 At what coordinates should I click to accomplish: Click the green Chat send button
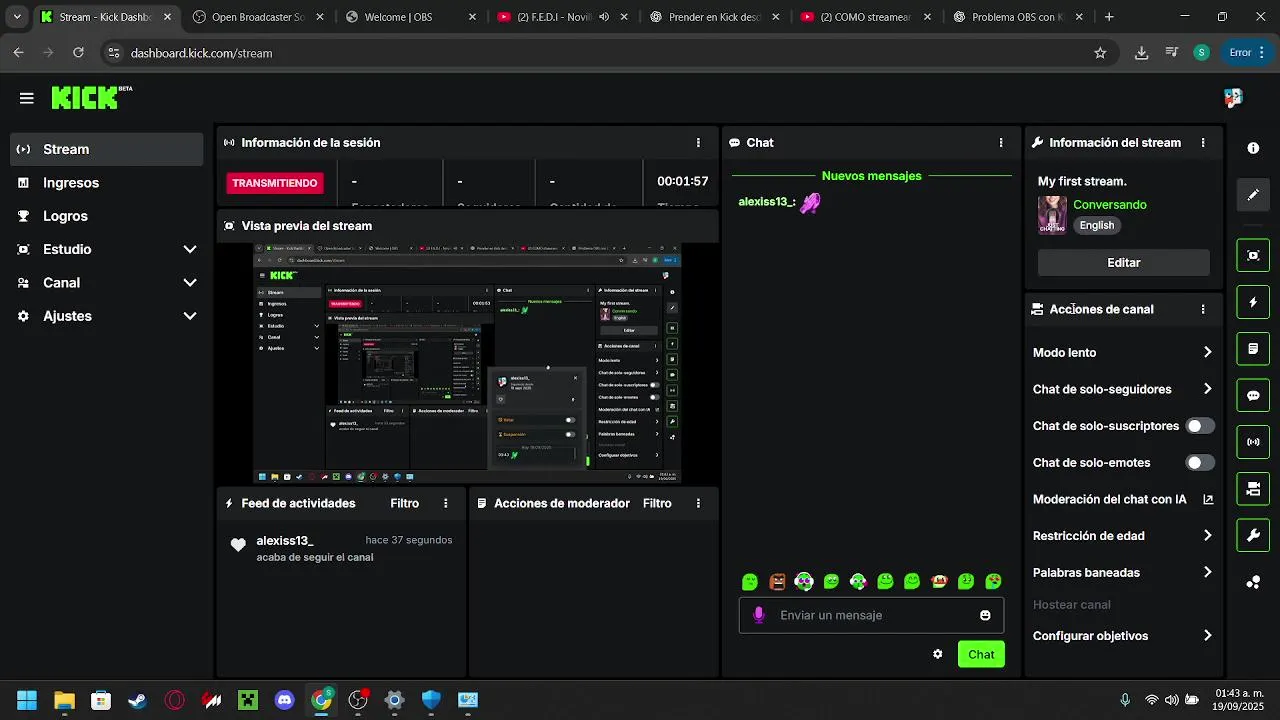click(x=981, y=655)
